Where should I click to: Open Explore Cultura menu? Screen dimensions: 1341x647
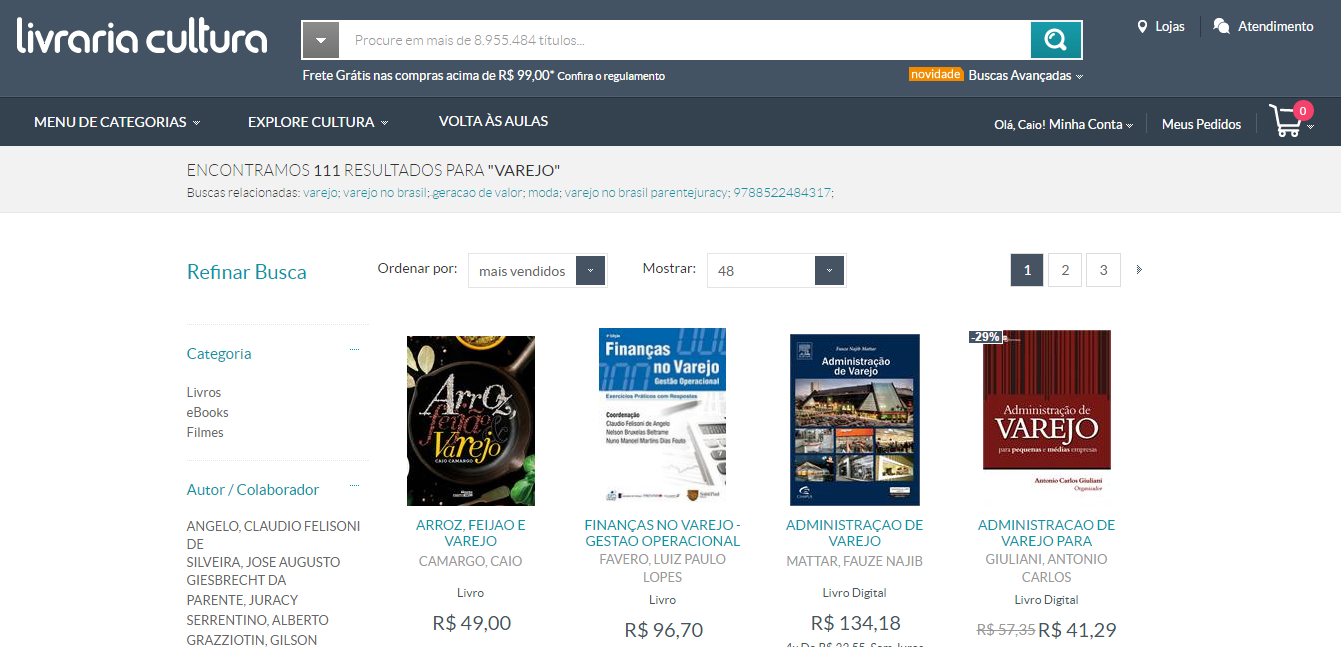pos(317,122)
